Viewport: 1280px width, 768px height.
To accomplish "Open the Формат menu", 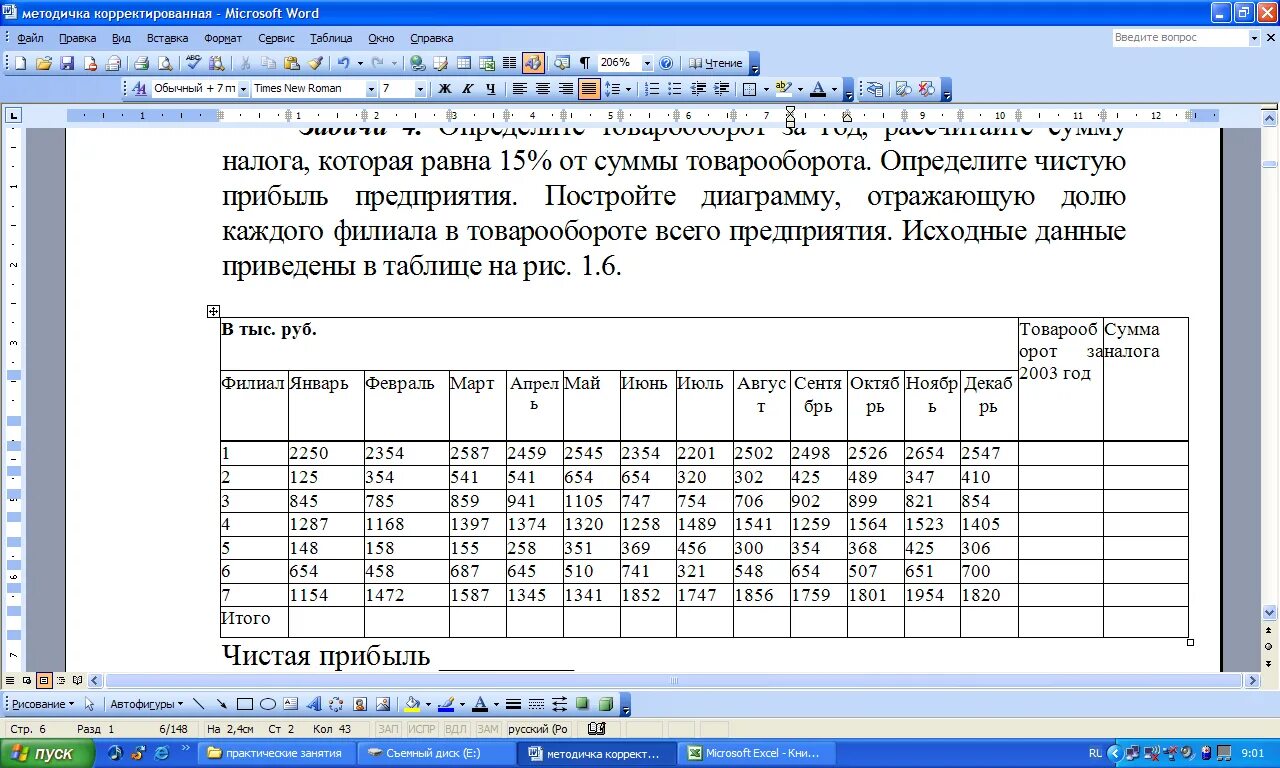I will click(223, 38).
